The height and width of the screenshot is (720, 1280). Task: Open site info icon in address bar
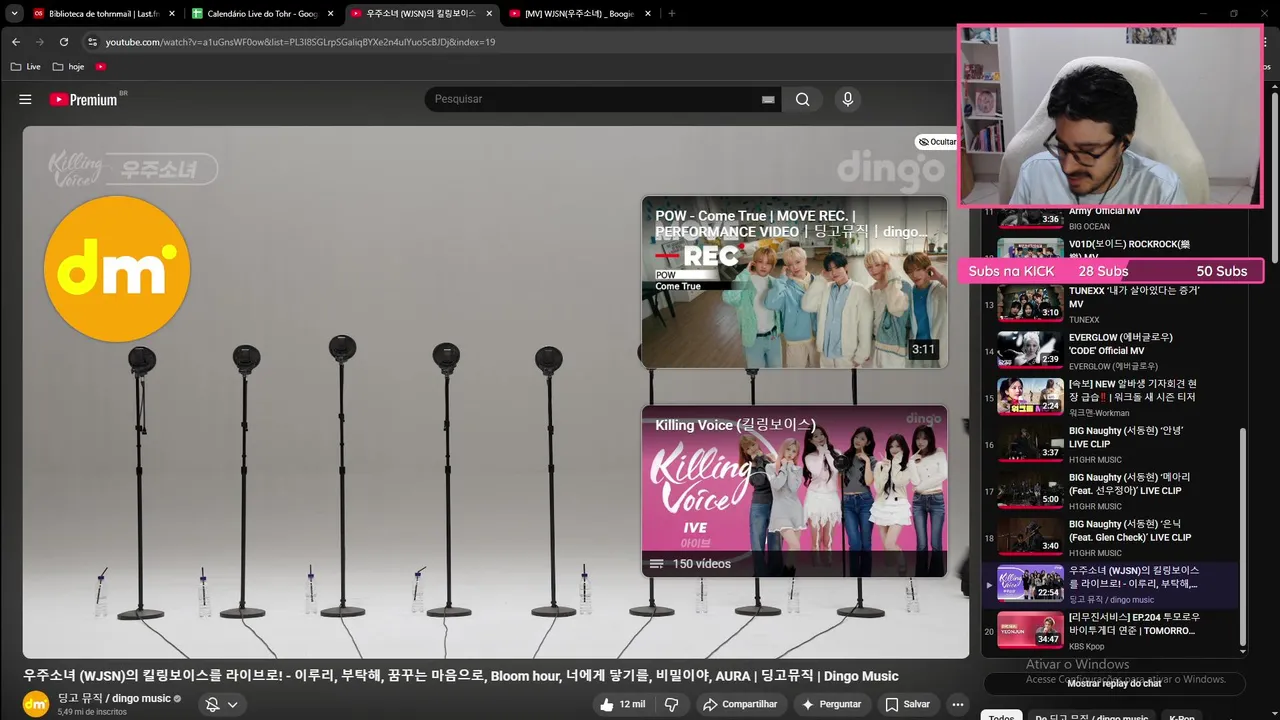(x=92, y=42)
